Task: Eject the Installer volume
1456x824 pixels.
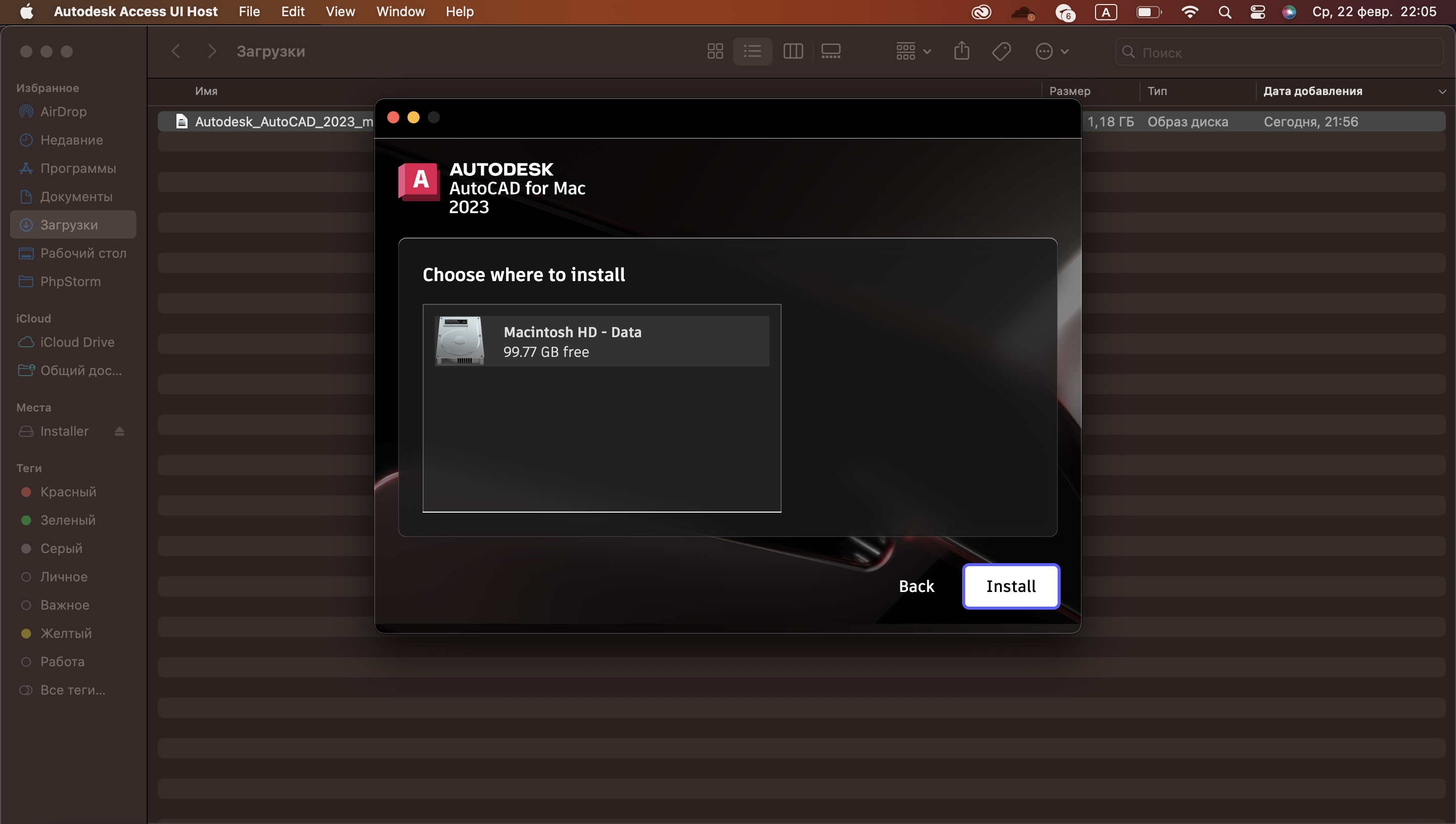Action: (x=119, y=431)
